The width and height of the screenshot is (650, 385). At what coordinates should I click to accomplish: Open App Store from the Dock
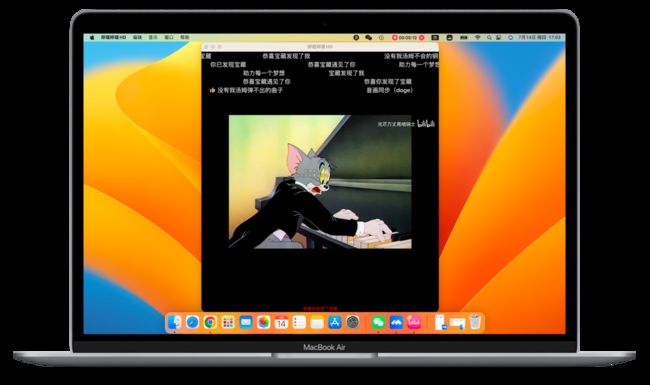coord(335,322)
